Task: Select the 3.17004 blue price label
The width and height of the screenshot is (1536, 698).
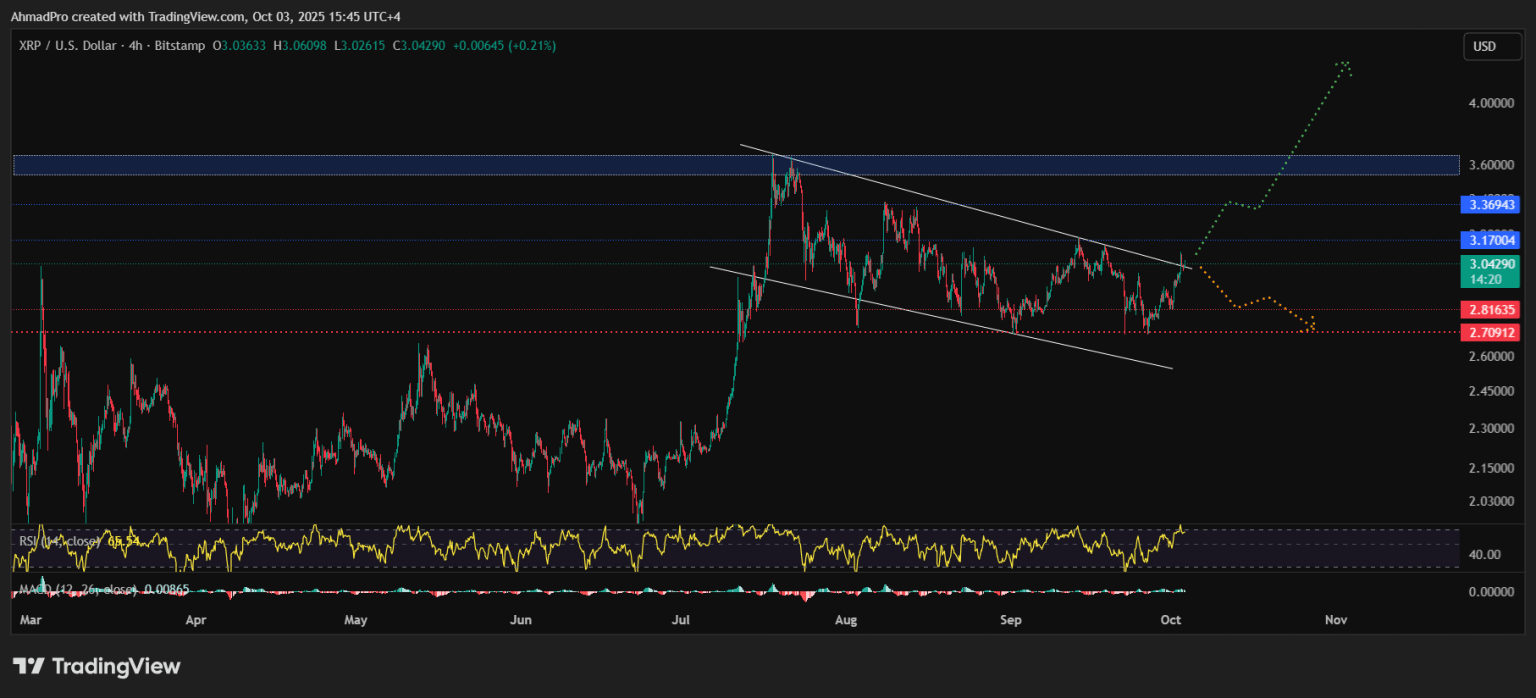Action: 1489,240
